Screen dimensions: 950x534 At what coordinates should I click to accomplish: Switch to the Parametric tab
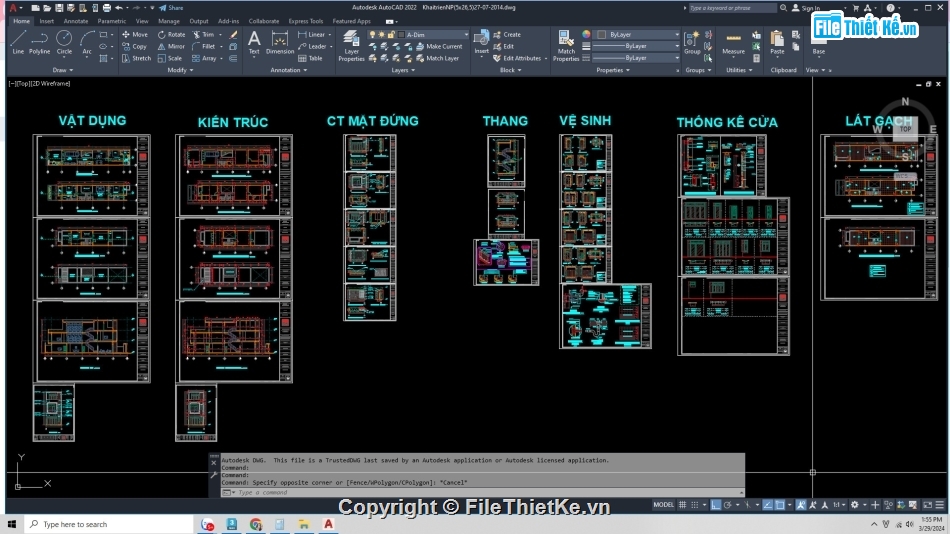pos(111,21)
